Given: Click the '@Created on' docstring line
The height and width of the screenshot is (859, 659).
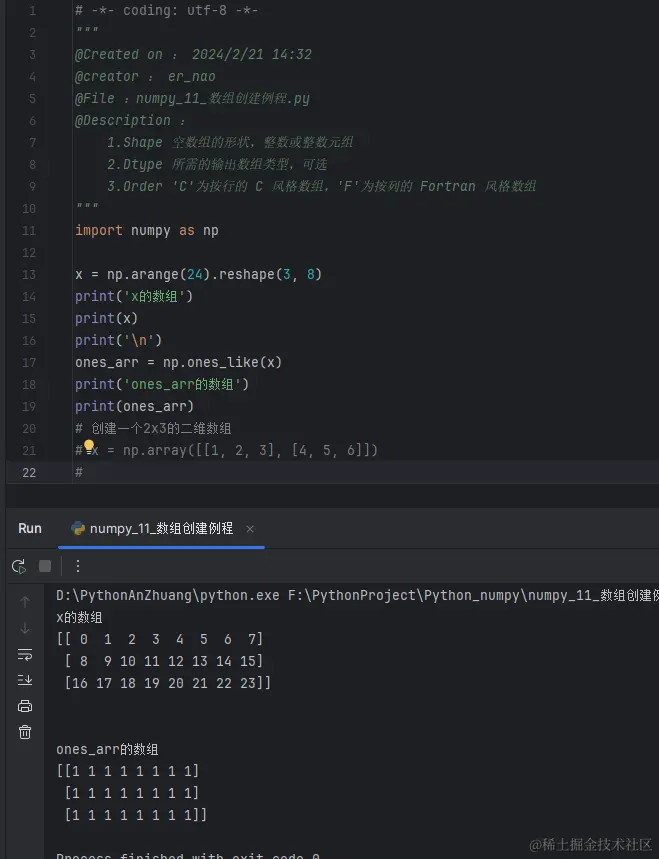Looking at the screenshot, I should [x=193, y=55].
